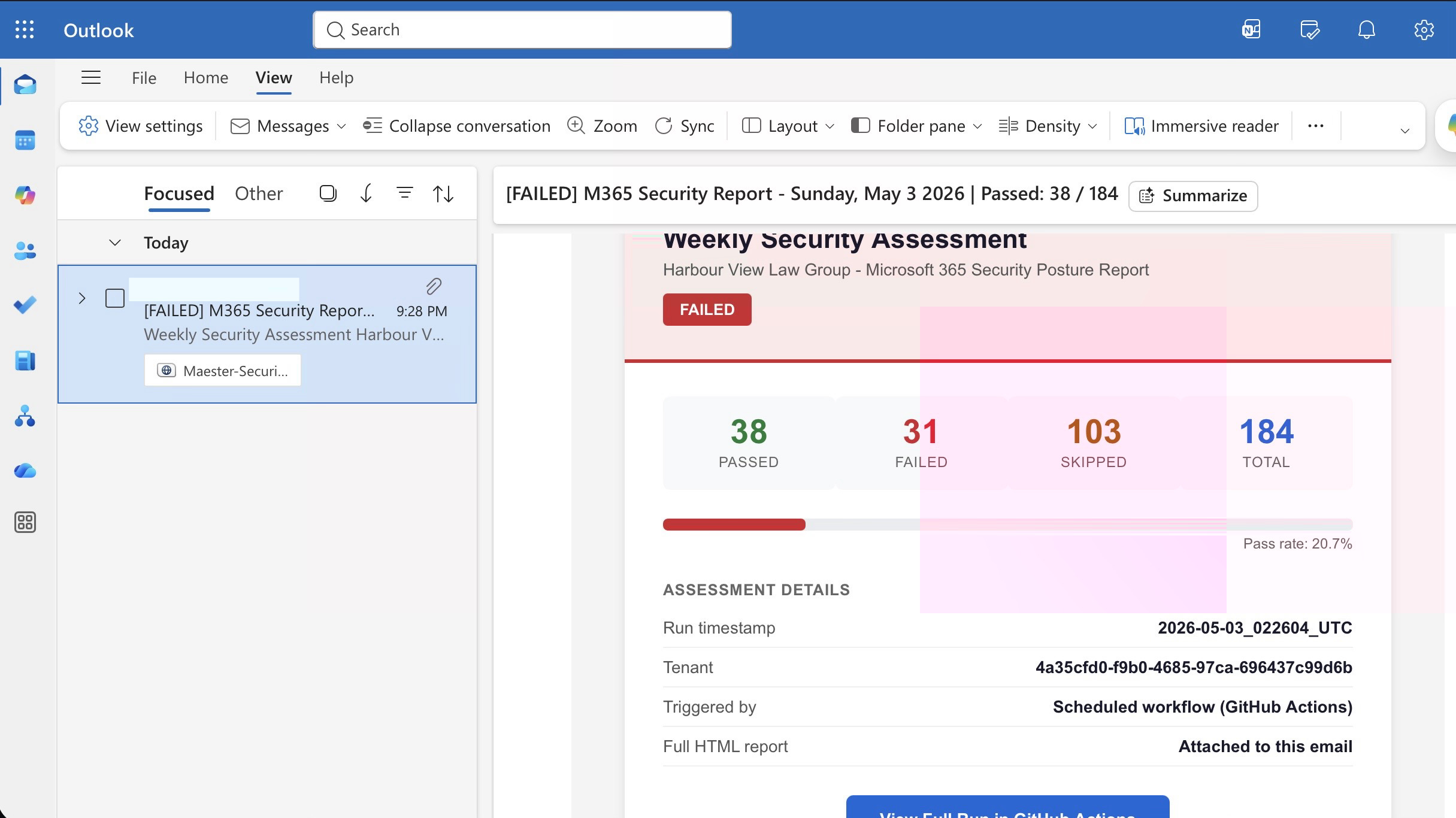Click the 38 PASSED stat card

[x=749, y=443]
